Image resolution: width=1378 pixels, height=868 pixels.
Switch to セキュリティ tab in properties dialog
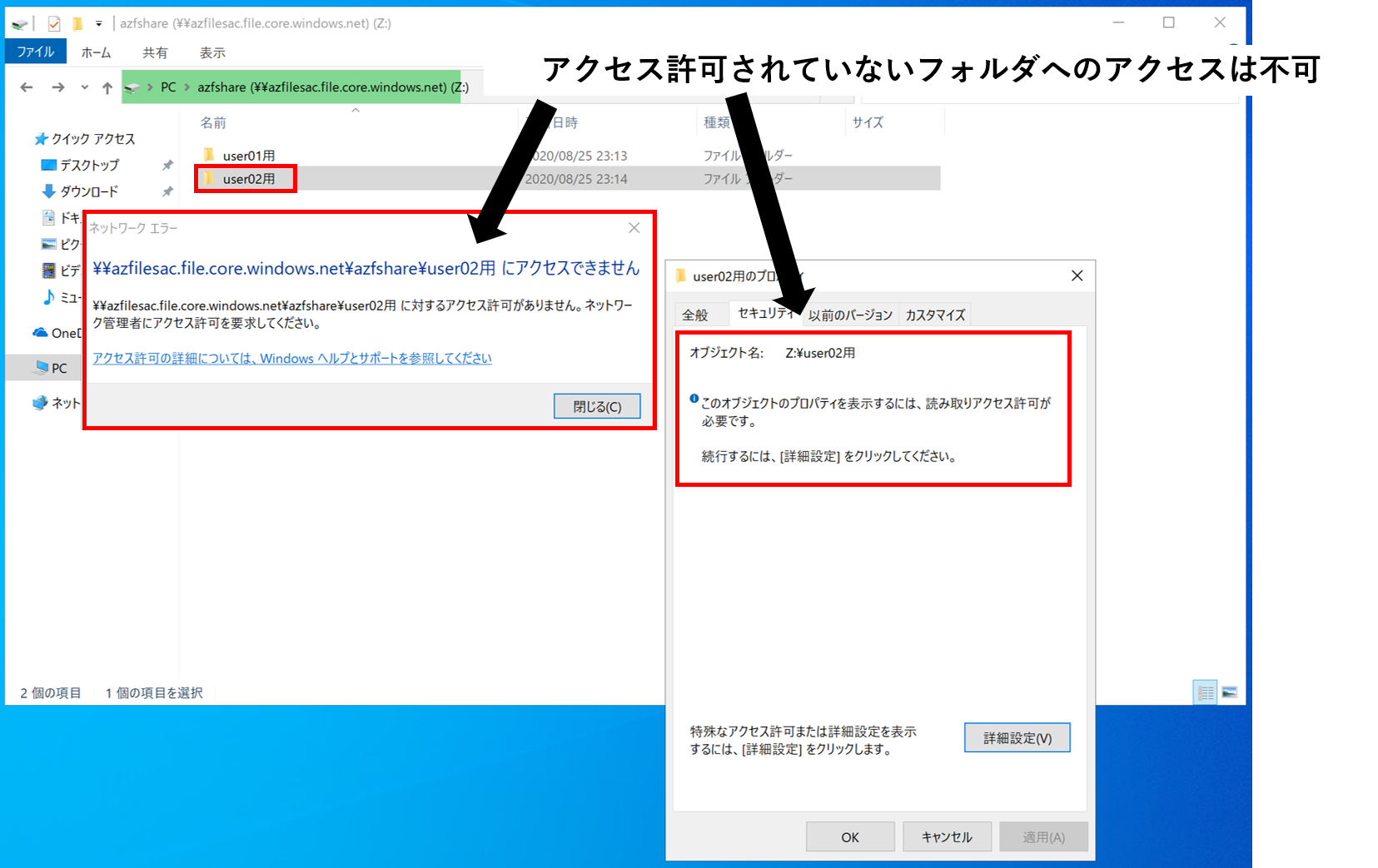pos(764,313)
